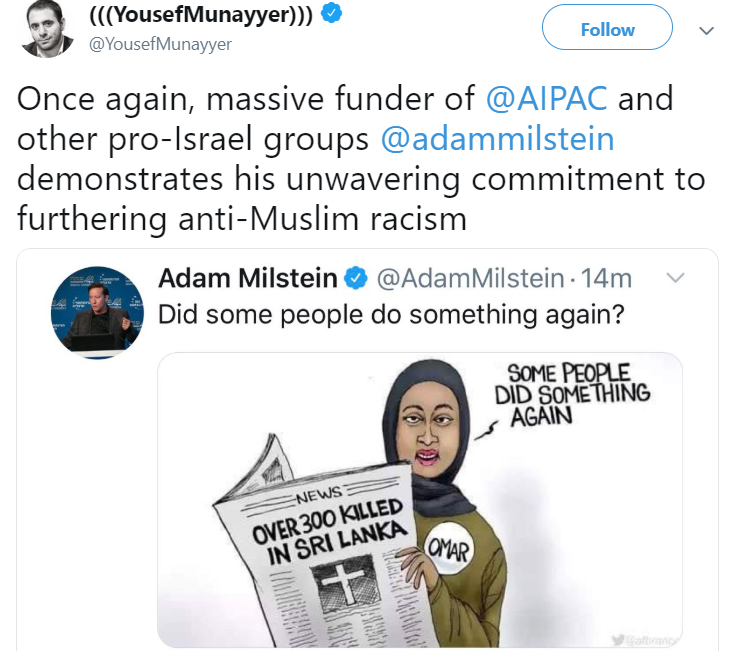Click the Follow button

[x=607, y=27]
